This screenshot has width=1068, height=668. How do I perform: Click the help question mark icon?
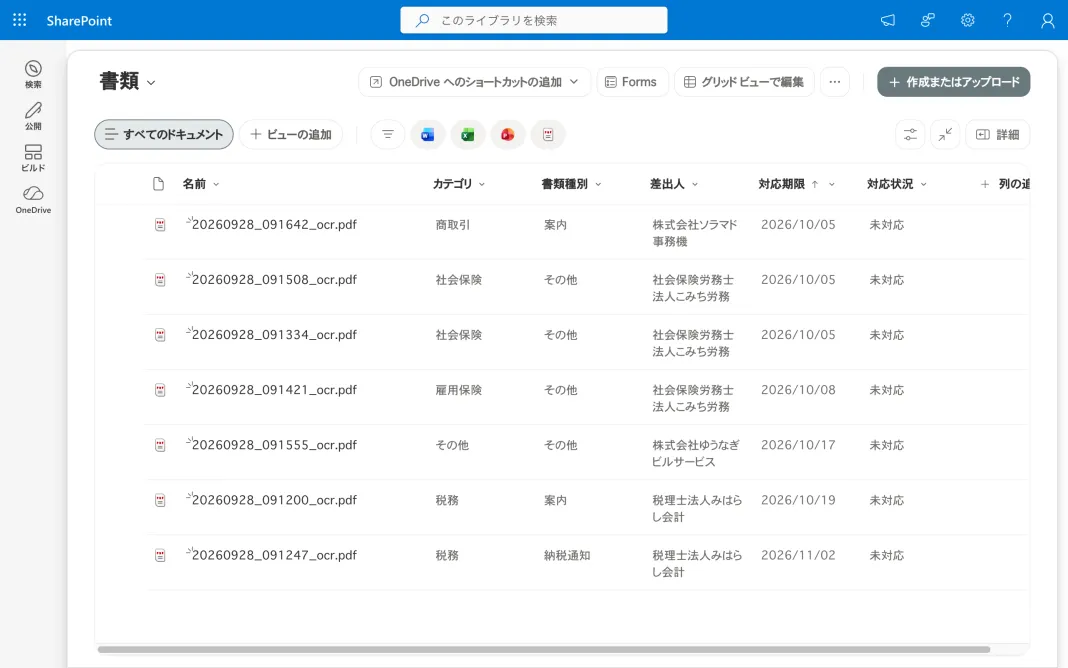point(1007,20)
